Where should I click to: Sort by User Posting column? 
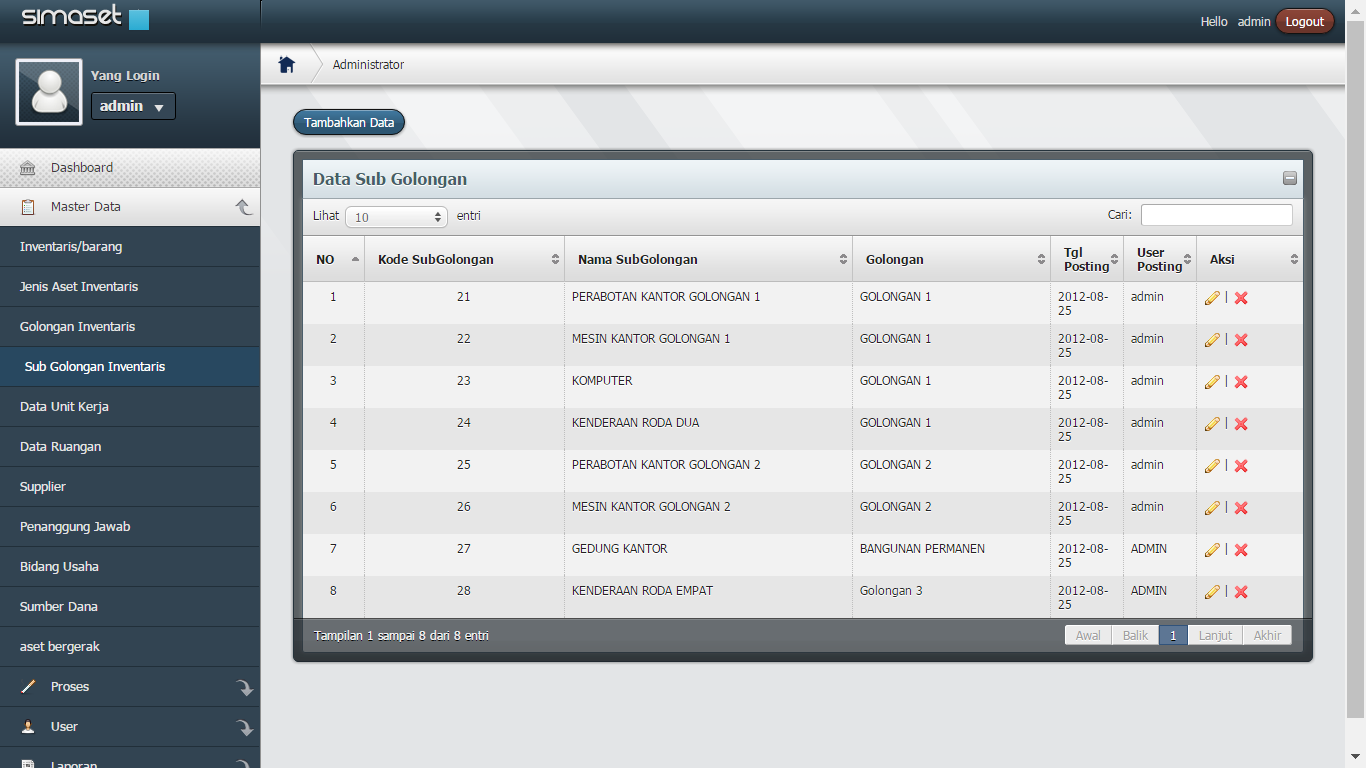[x=1160, y=259]
